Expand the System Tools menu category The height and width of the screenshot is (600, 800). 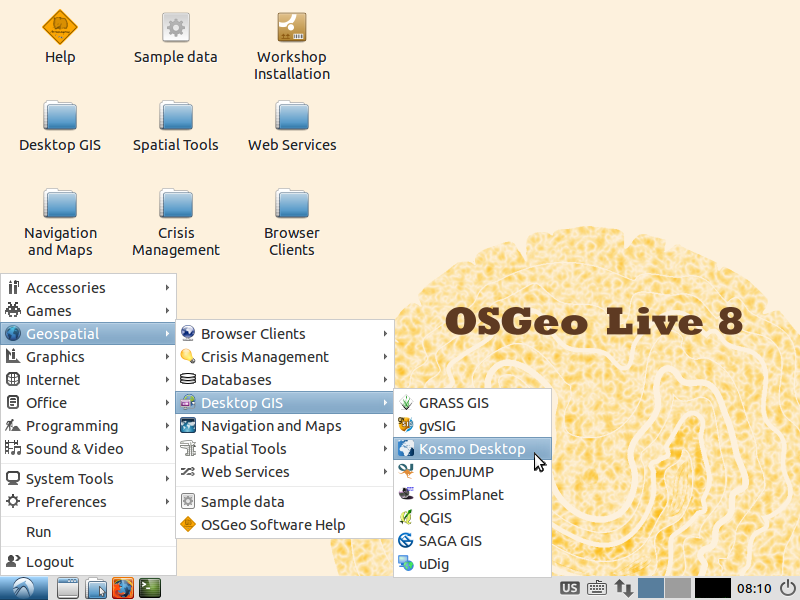88,479
